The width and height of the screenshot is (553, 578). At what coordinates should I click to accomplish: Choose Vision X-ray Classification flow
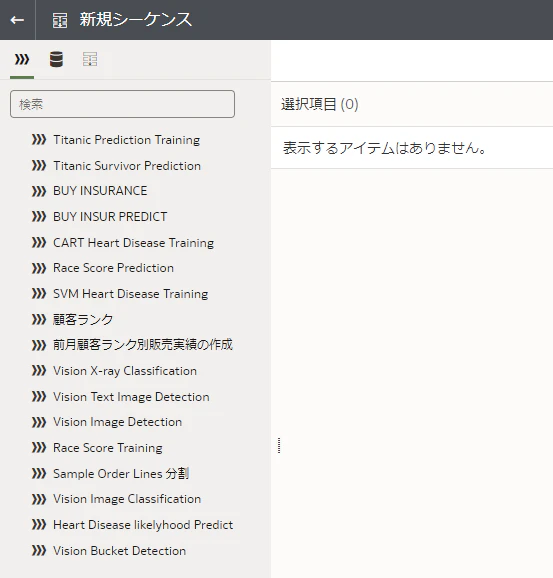125,371
